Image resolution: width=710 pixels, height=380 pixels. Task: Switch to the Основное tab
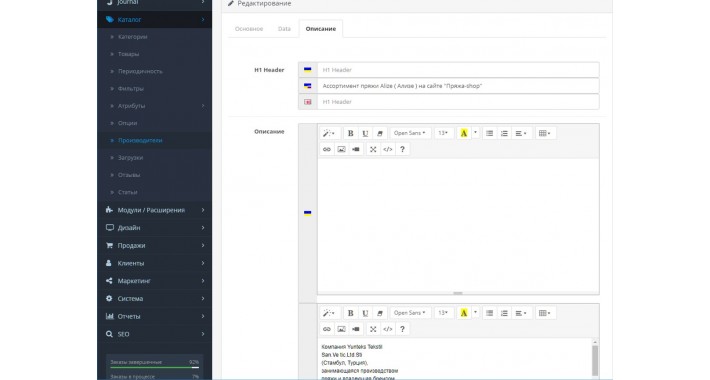(x=249, y=29)
